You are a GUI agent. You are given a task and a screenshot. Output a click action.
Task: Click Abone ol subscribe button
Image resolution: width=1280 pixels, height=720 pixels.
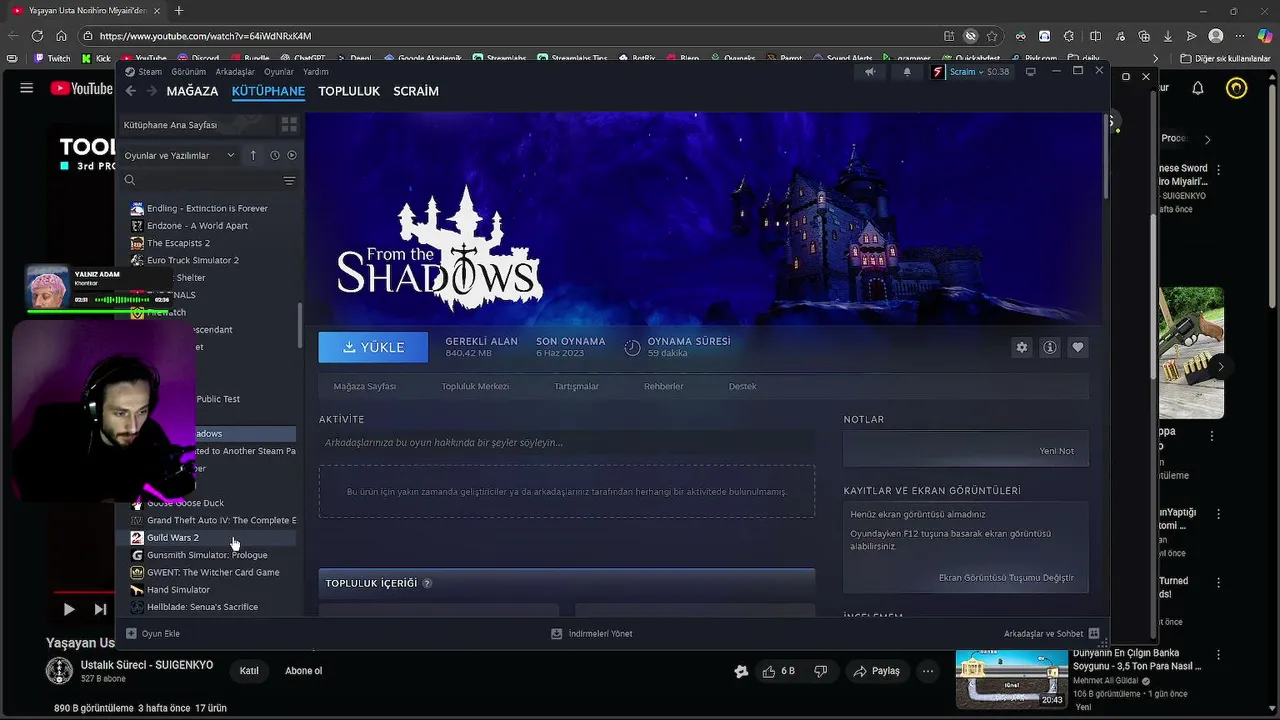click(304, 671)
